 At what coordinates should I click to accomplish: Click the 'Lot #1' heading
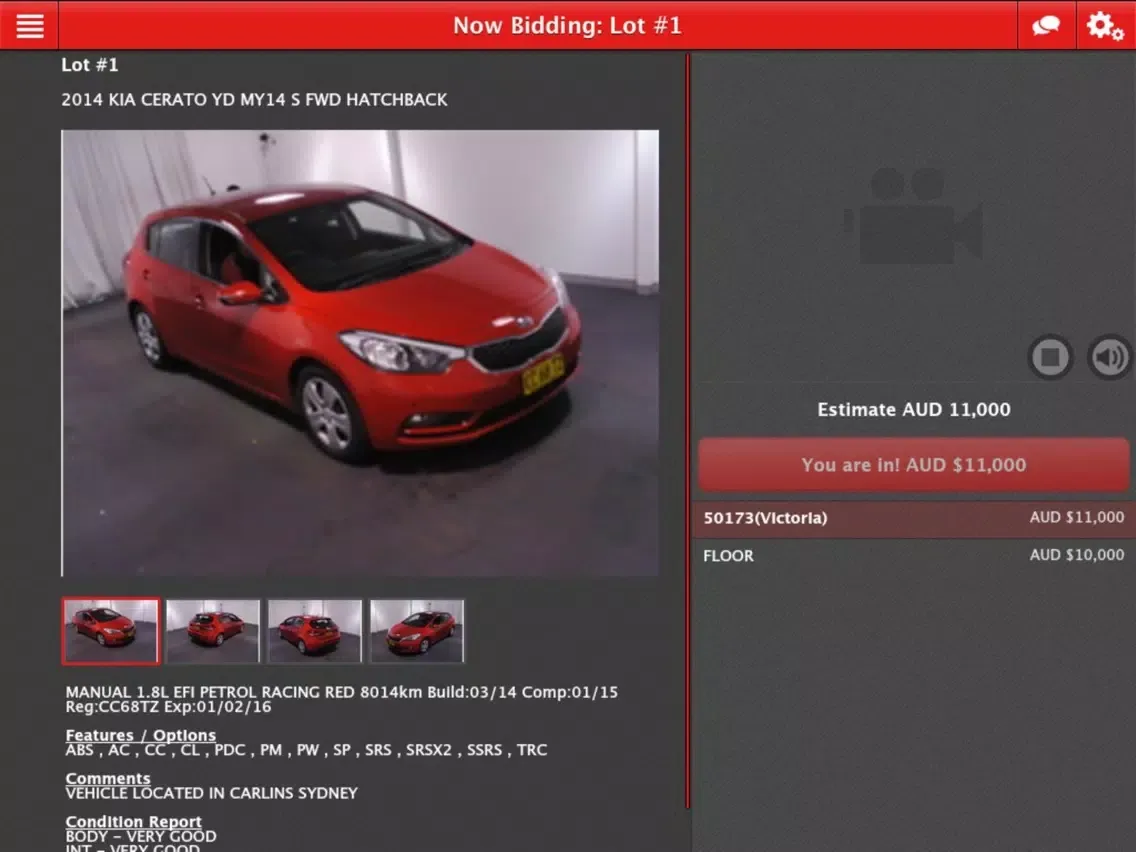pos(90,65)
